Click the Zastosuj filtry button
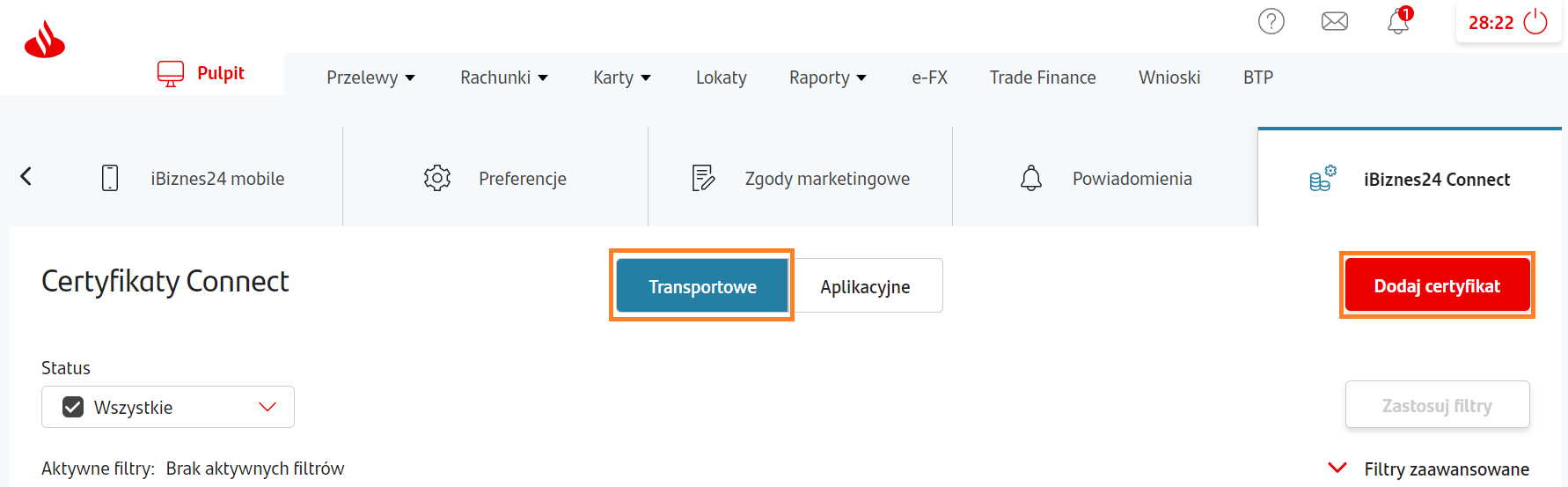The width and height of the screenshot is (1568, 487). click(1437, 405)
